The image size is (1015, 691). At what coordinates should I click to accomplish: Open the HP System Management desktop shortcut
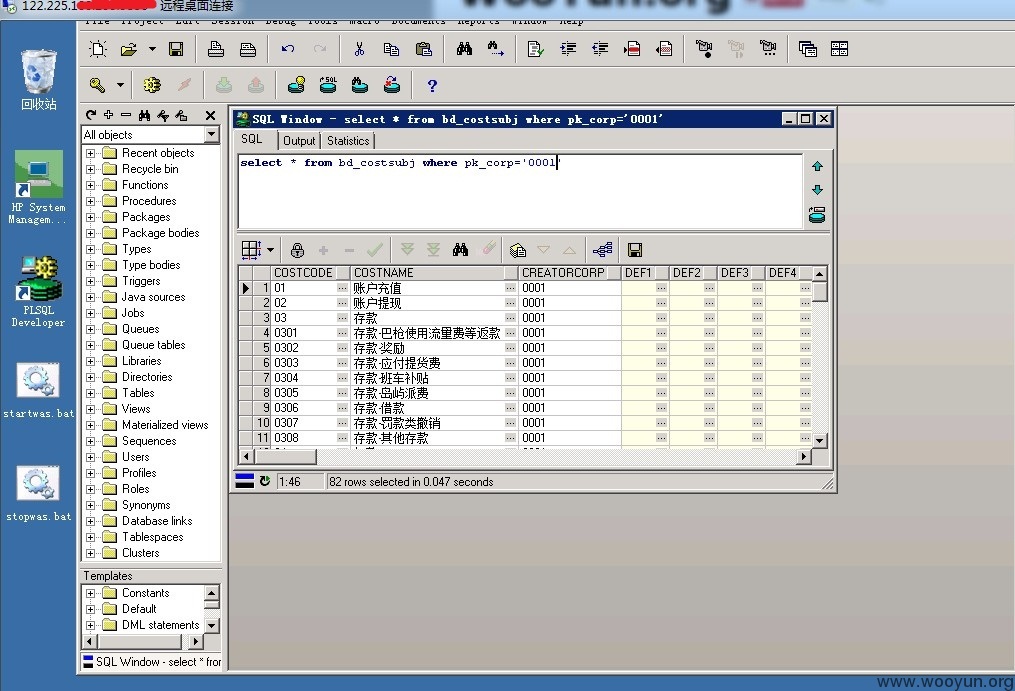tap(38, 187)
